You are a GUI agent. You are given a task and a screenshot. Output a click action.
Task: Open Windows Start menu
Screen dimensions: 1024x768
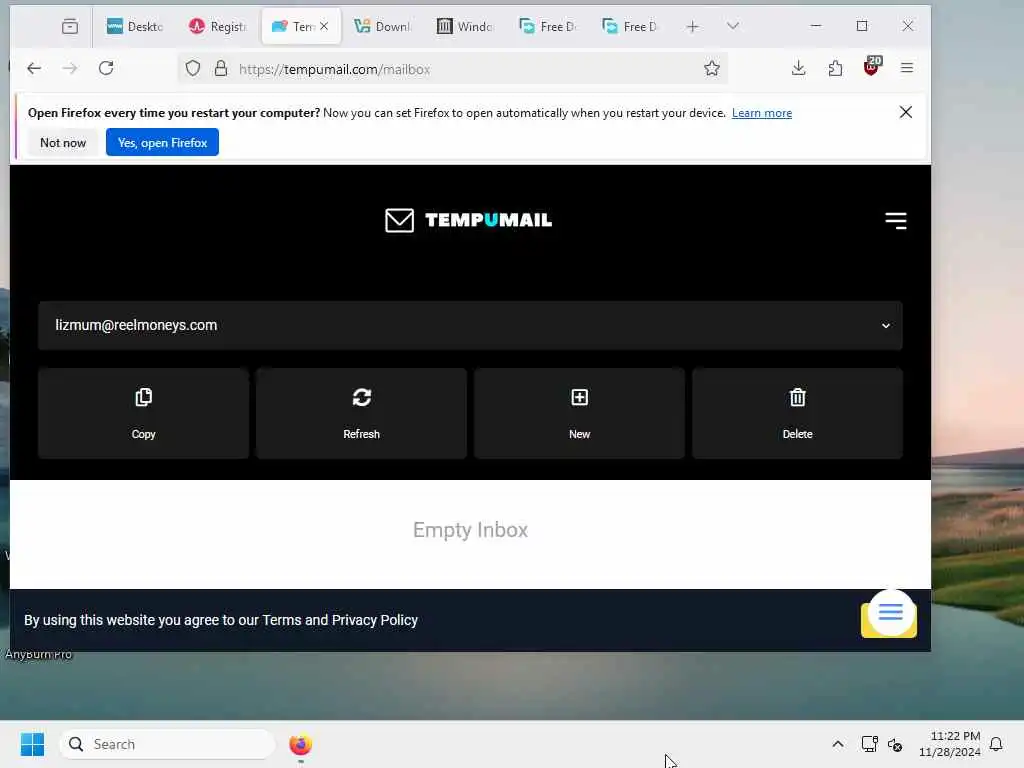32,744
